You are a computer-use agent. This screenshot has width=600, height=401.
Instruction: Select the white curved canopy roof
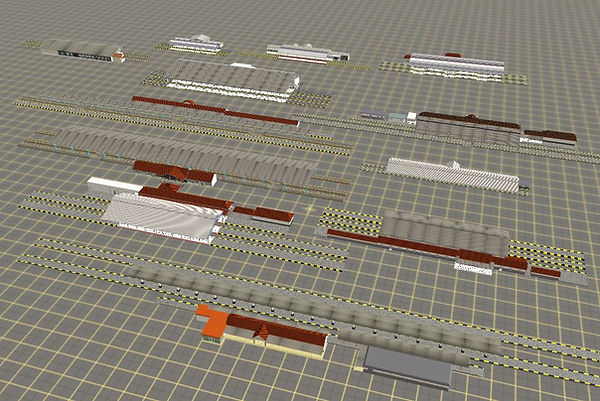tap(162, 218)
